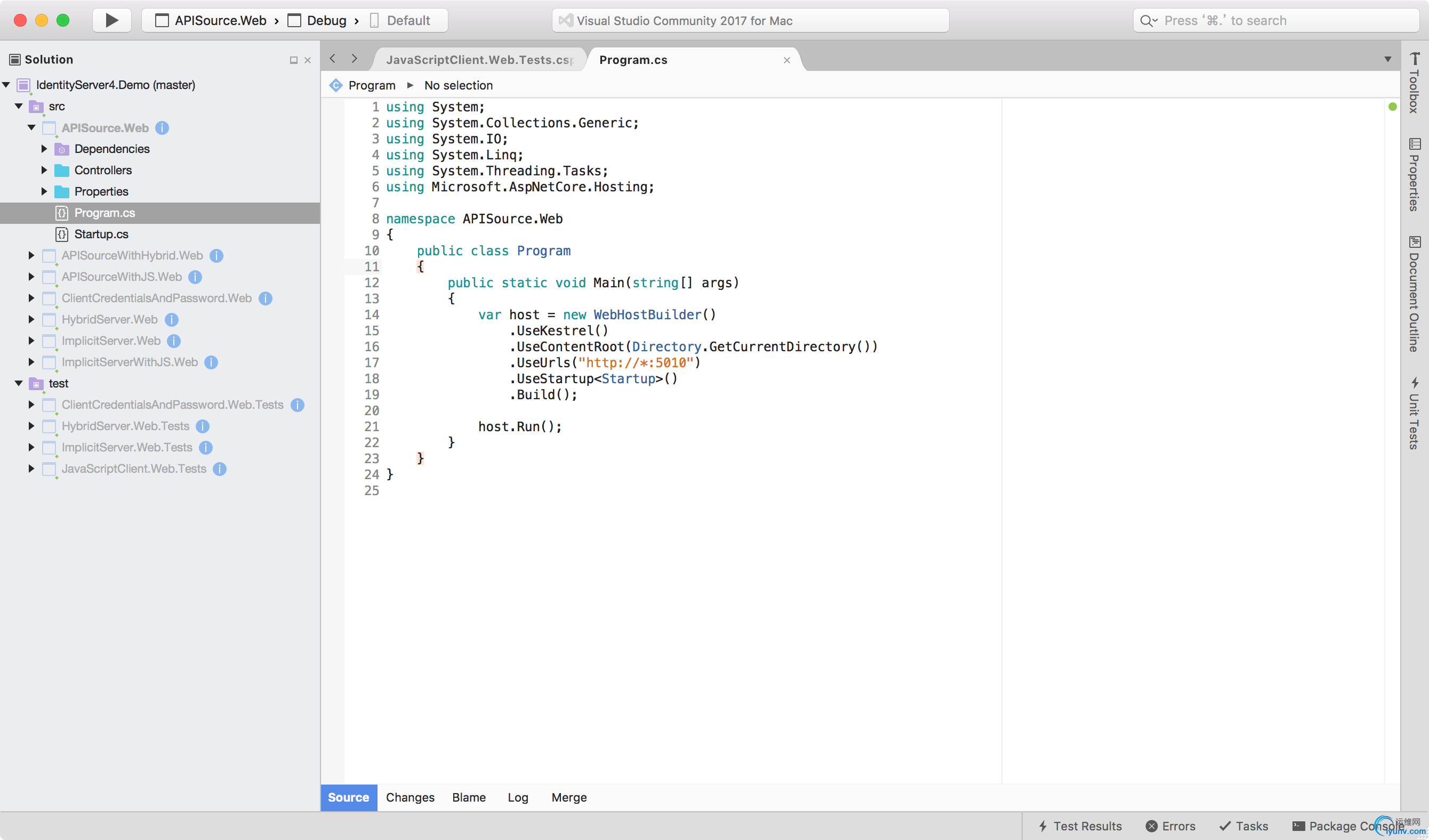Select Program.cs in the solution tree
1429x840 pixels.
click(x=160, y=213)
